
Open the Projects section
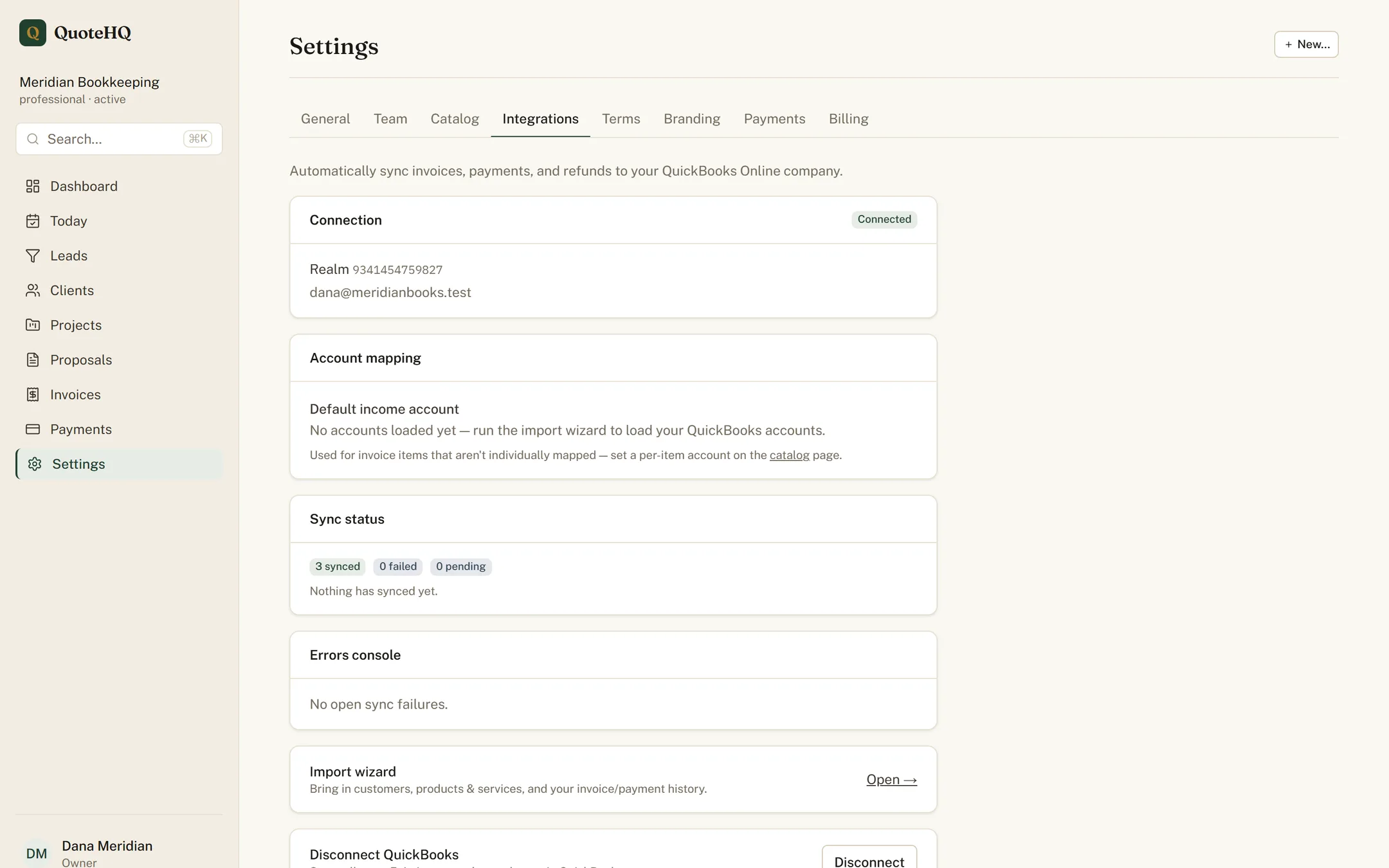(x=119, y=325)
